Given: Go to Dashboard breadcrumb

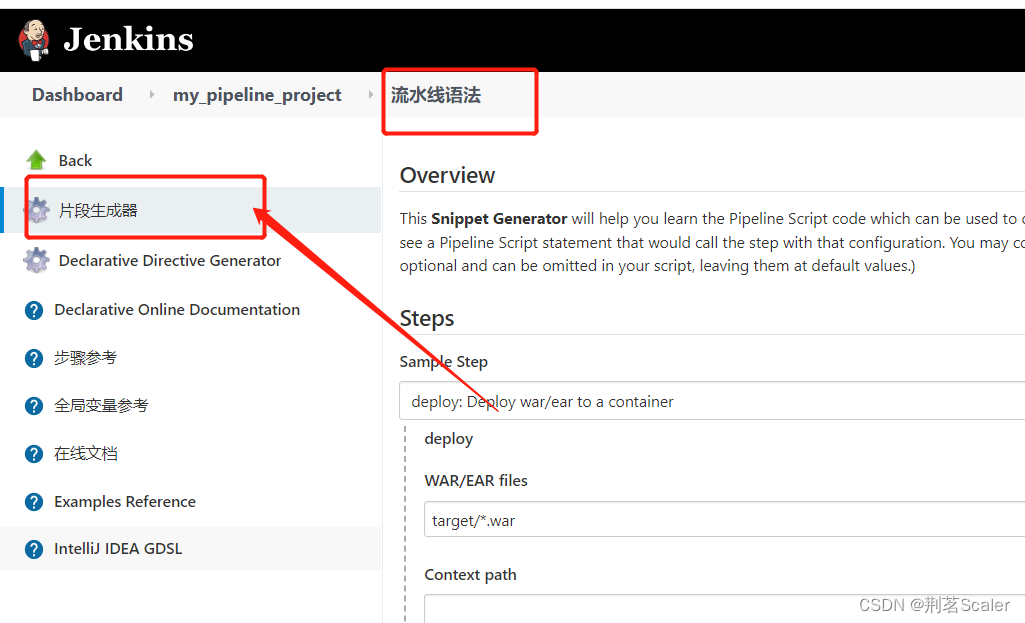Looking at the screenshot, I should [77, 95].
